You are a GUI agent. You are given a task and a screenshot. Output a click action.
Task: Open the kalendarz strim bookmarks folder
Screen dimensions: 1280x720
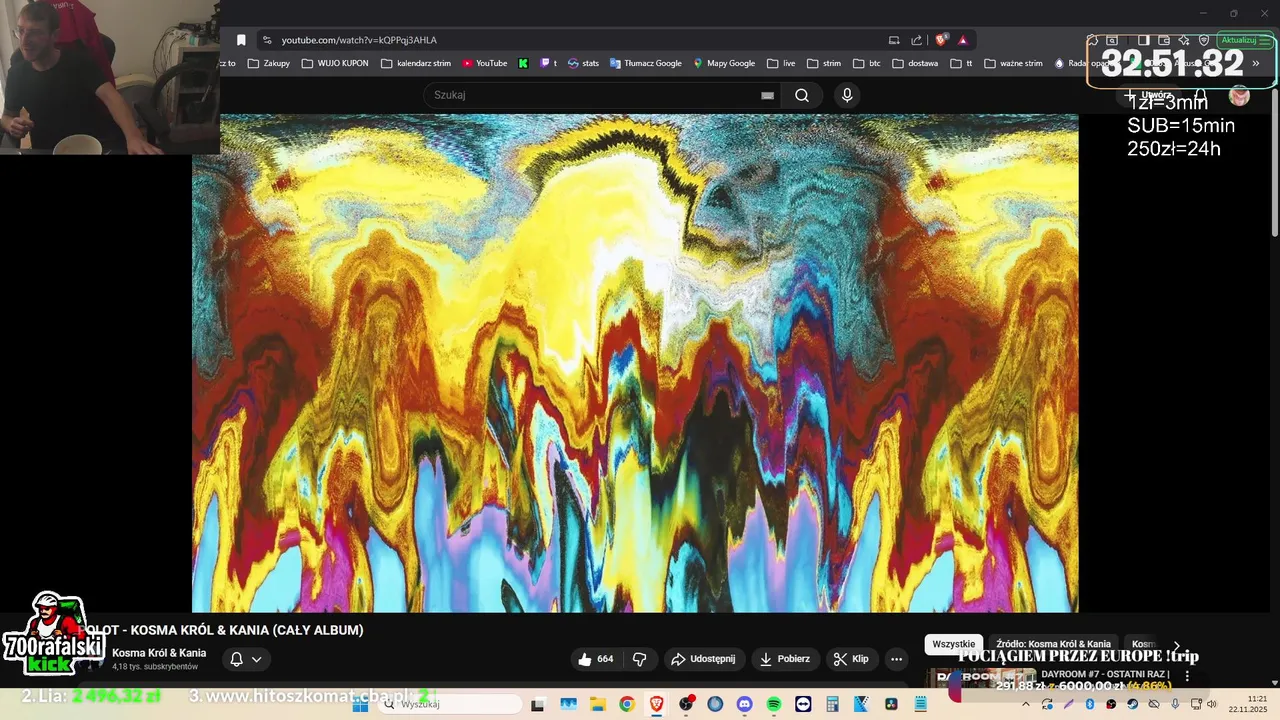pyautogui.click(x=416, y=63)
